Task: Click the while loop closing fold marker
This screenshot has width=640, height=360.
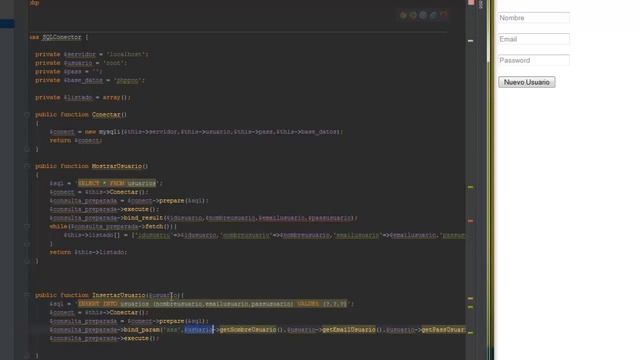Action: point(27,244)
